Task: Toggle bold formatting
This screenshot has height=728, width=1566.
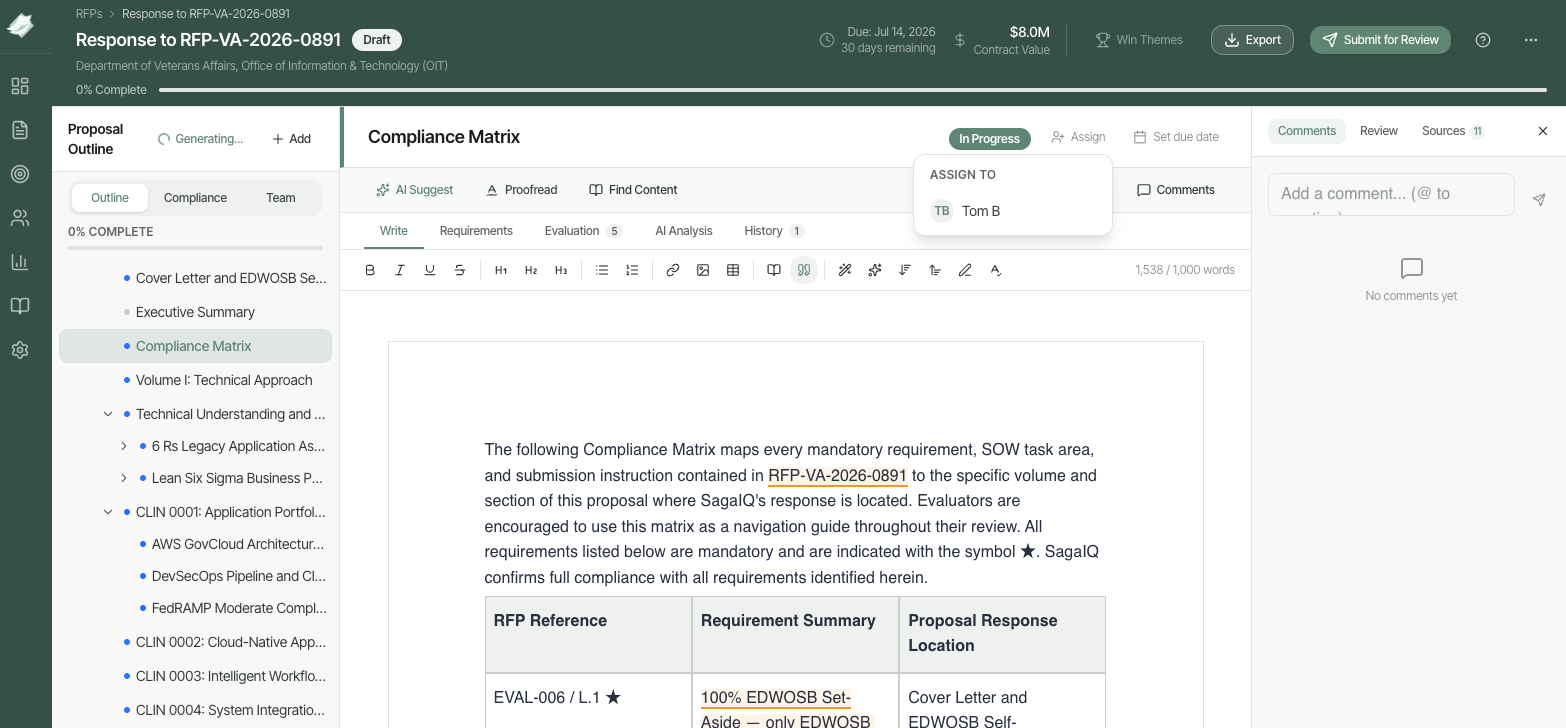Action: pyautogui.click(x=370, y=270)
